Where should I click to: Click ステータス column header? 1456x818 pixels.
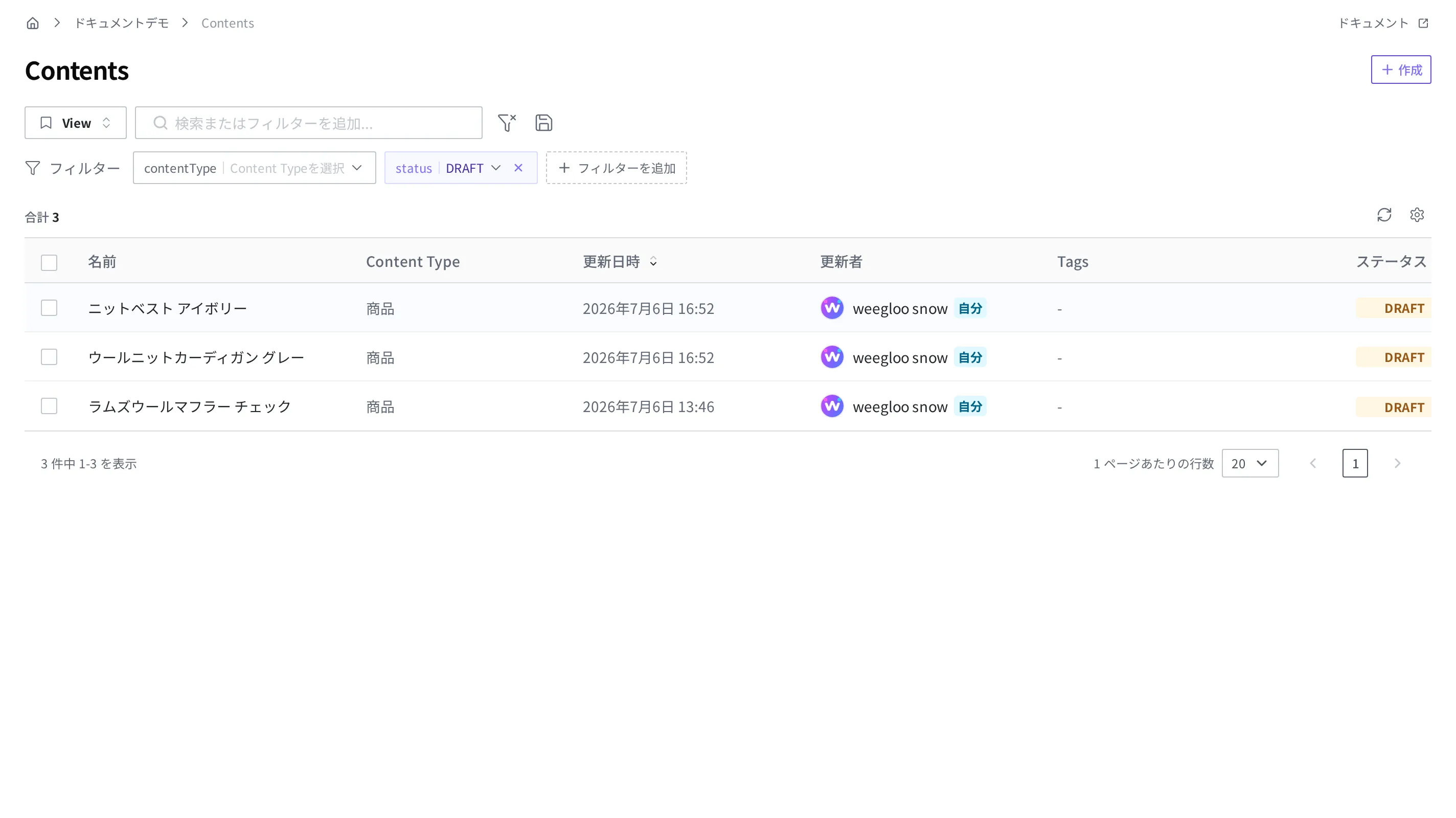coord(1392,261)
